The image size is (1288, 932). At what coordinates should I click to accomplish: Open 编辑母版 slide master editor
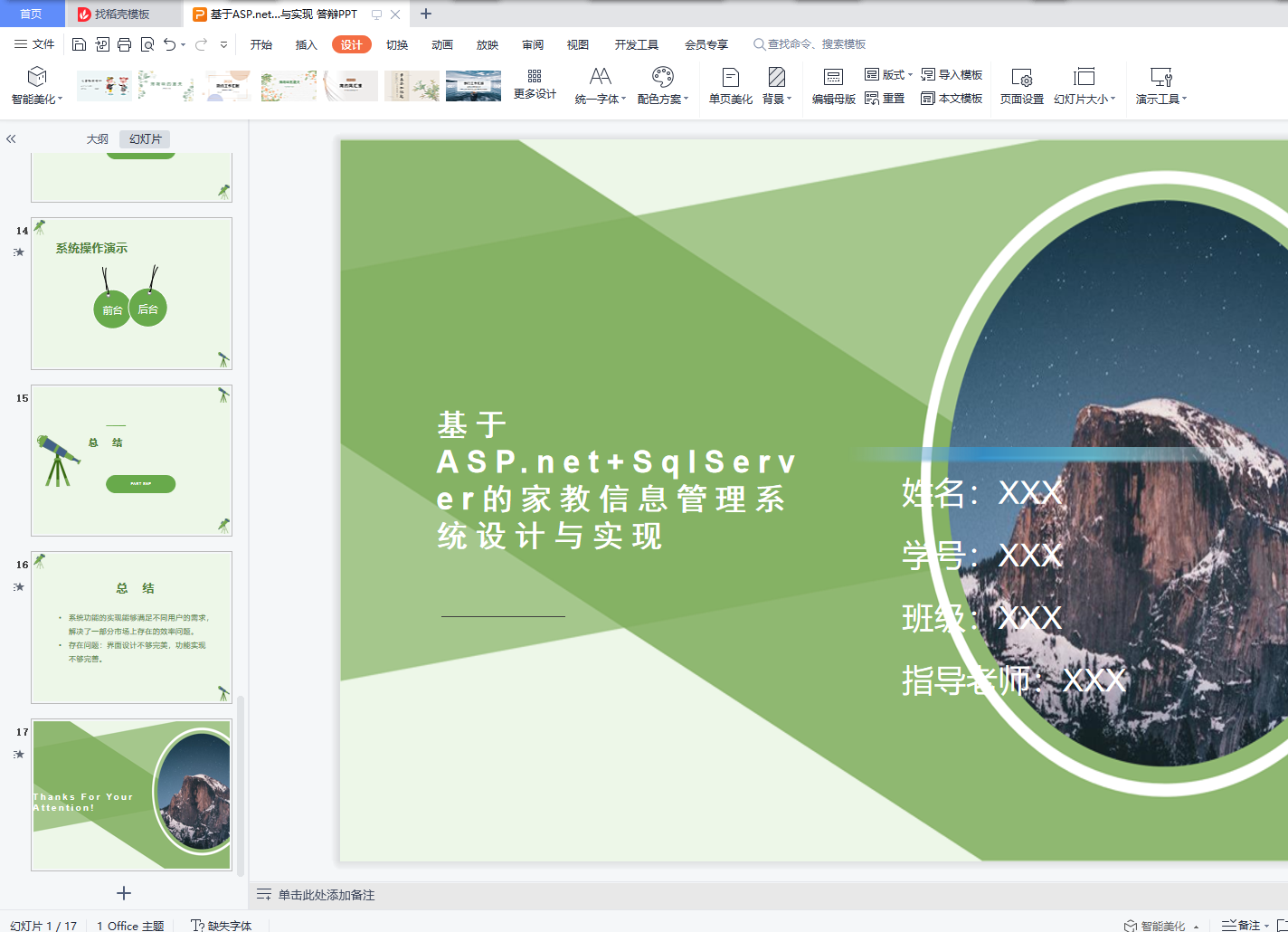point(834,86)
